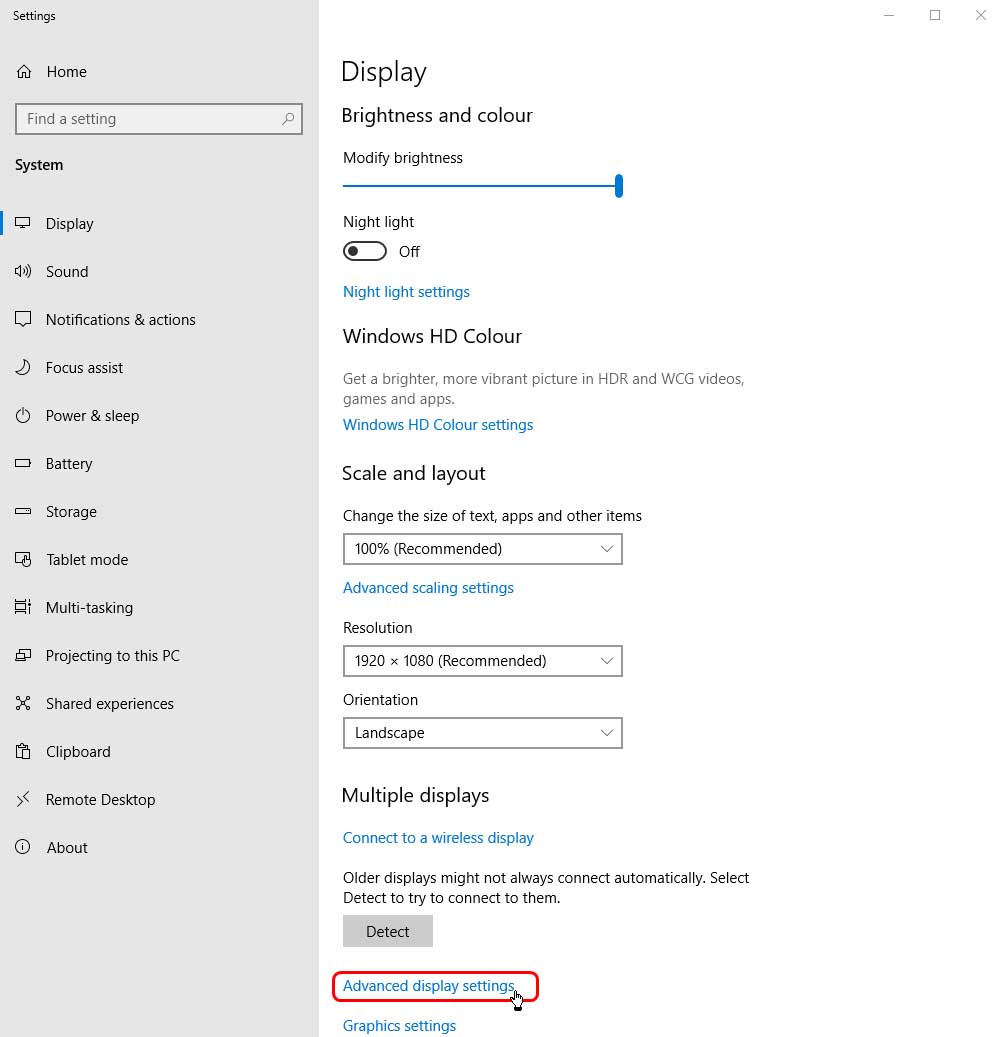Select the Display sidebar icon
Image resolution: width=1000 pixels, height=1037 pixels.
click(x=70, y=223)
